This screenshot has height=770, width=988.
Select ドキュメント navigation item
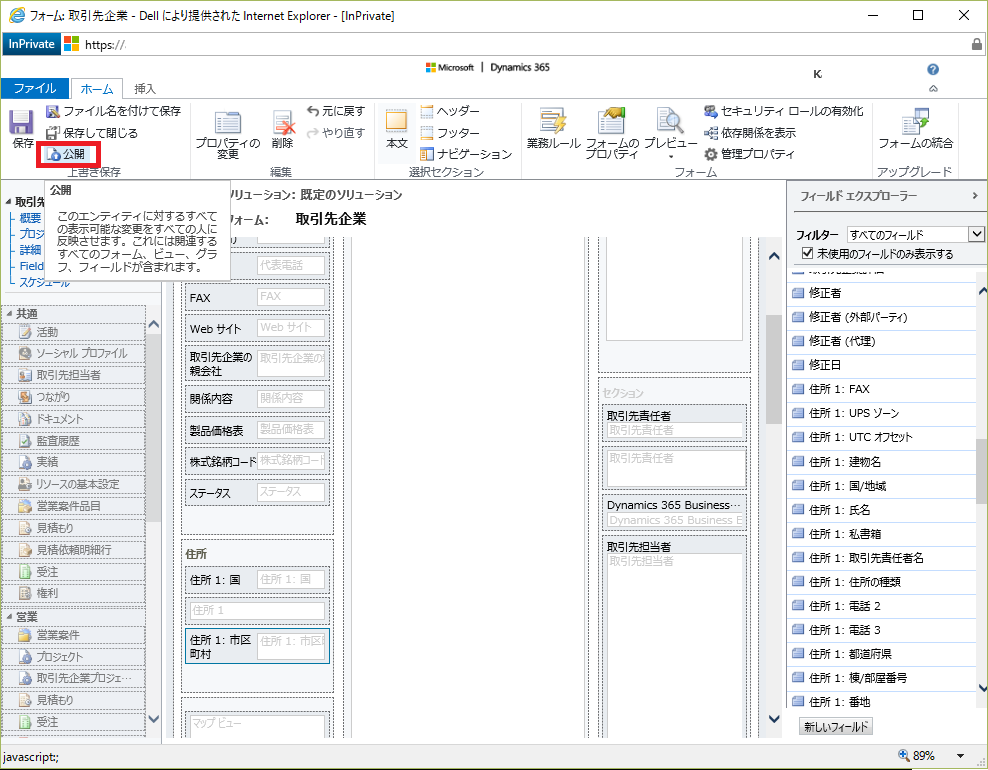74,419
